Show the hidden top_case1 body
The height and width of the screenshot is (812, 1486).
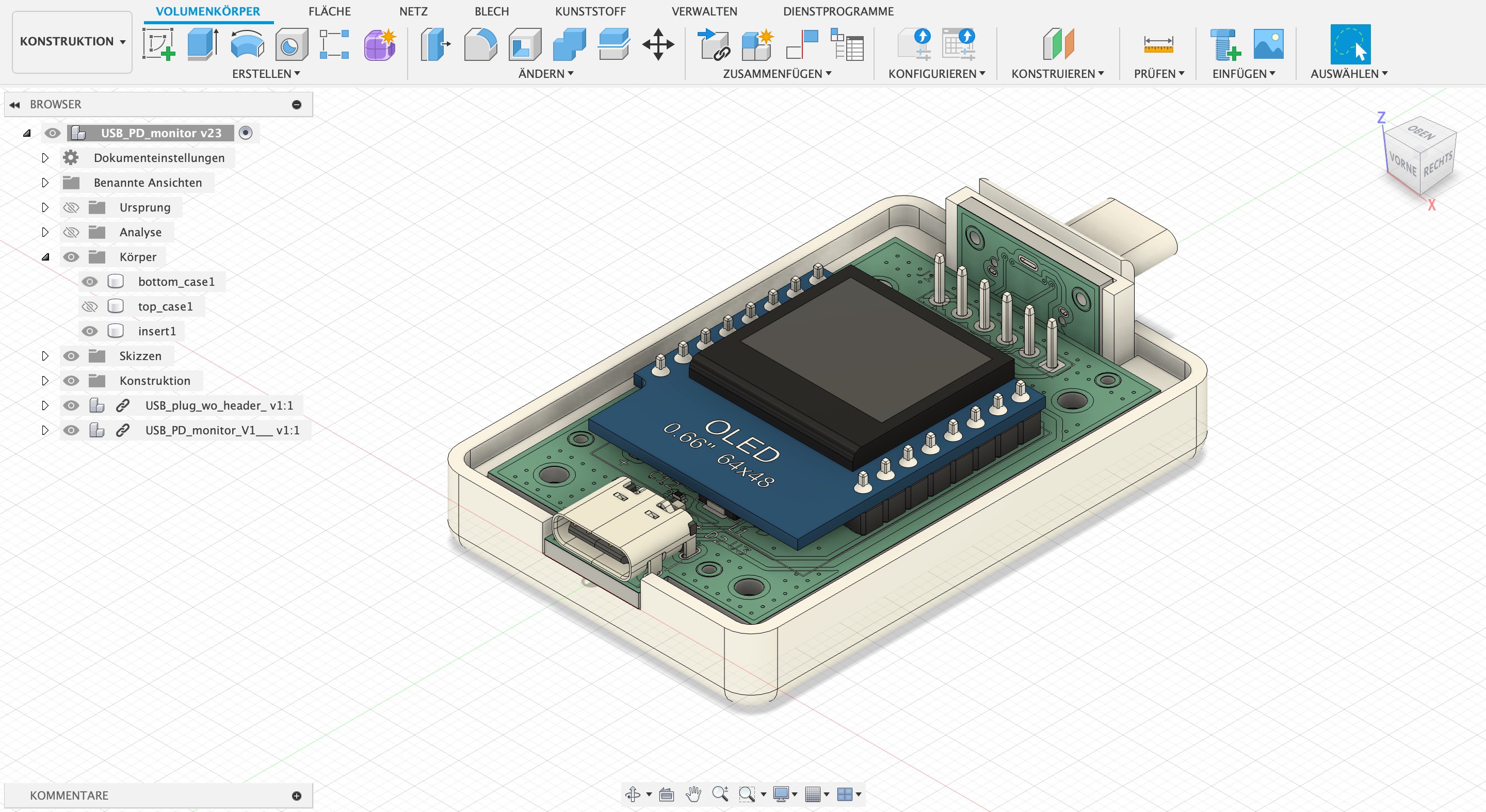click(x=89, y=306)
